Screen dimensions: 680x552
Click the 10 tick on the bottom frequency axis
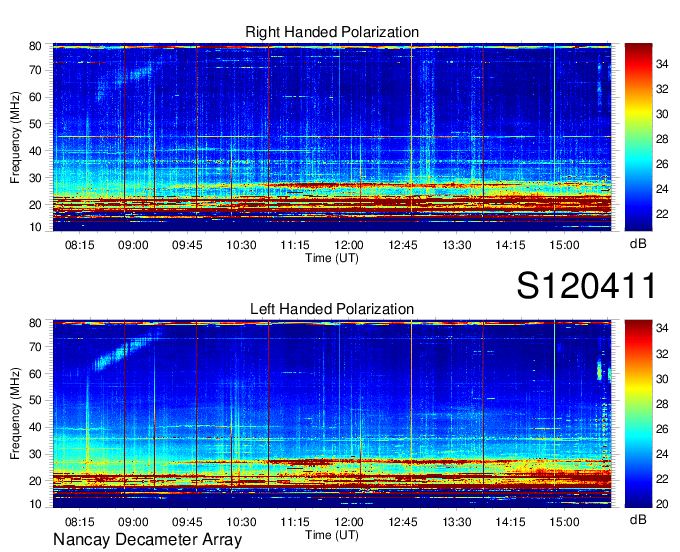coord(35,504)
